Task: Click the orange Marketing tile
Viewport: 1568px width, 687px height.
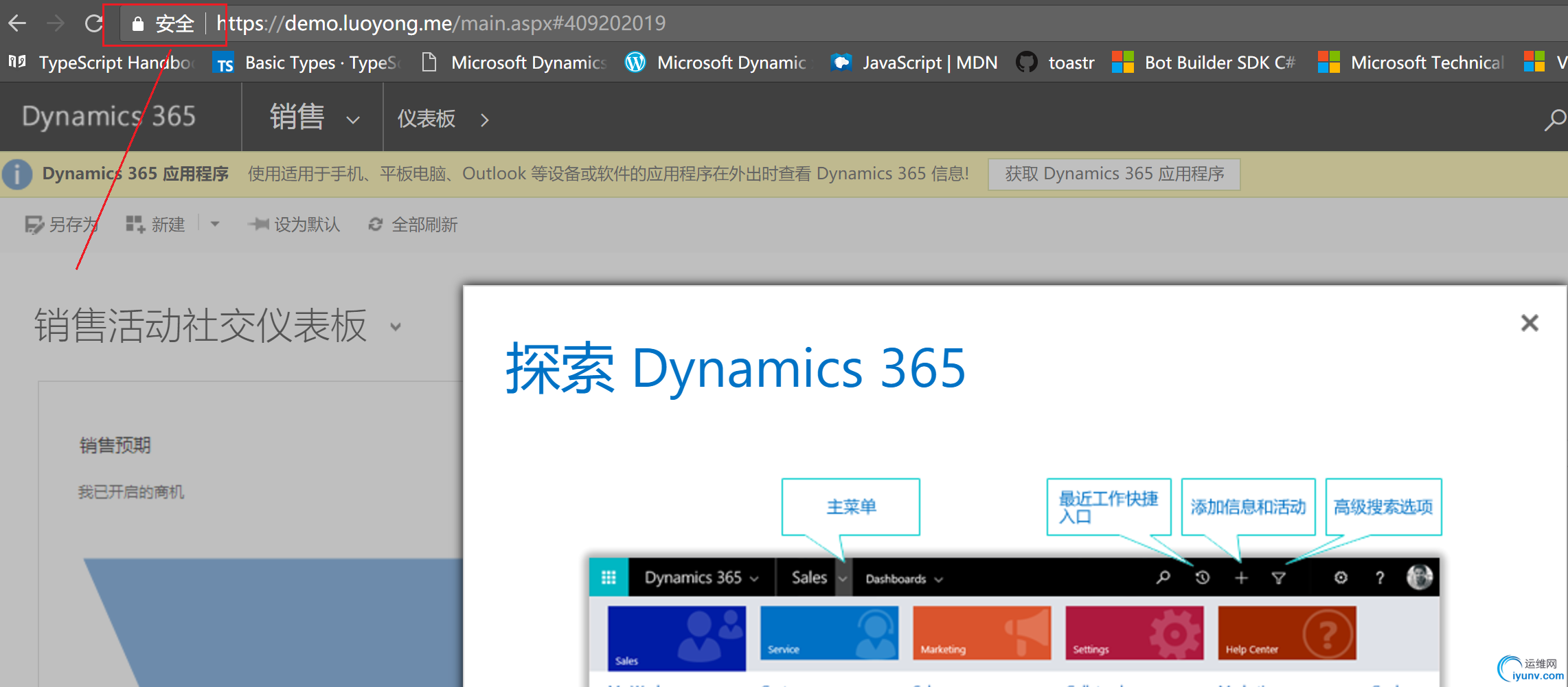Action: coord(981,633)
